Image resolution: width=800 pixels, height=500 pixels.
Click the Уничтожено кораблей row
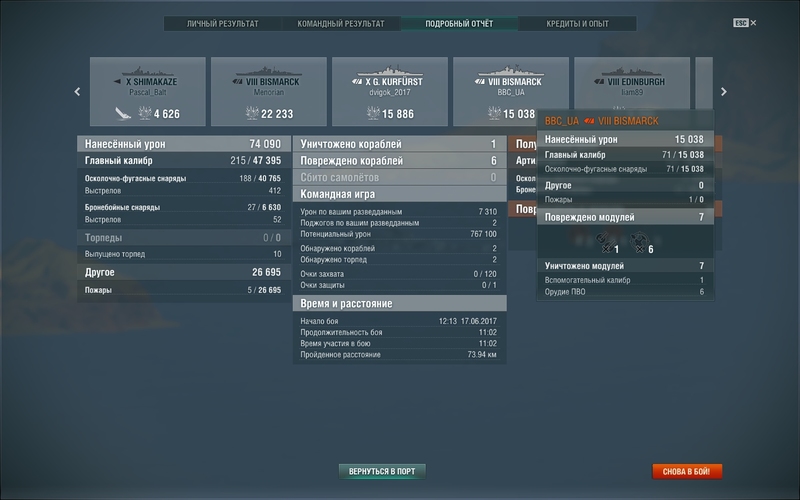(x=399, y=144)
